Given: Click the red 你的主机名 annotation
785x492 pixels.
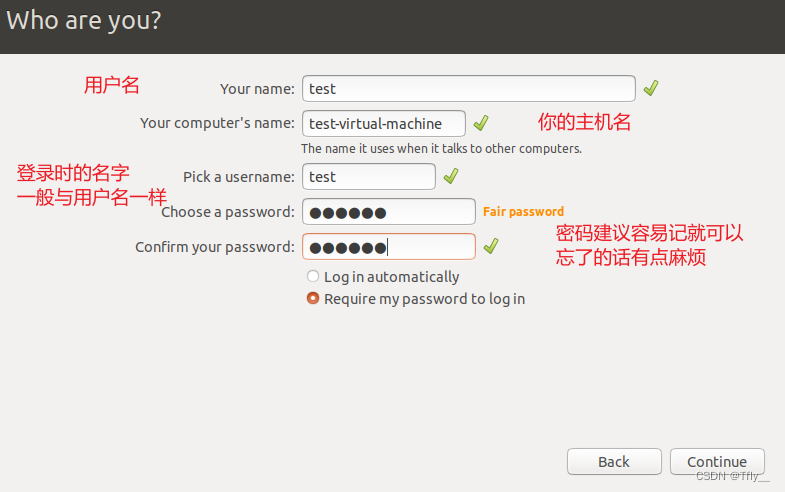Looking at the screenshot, I should [x=584, y=123].
